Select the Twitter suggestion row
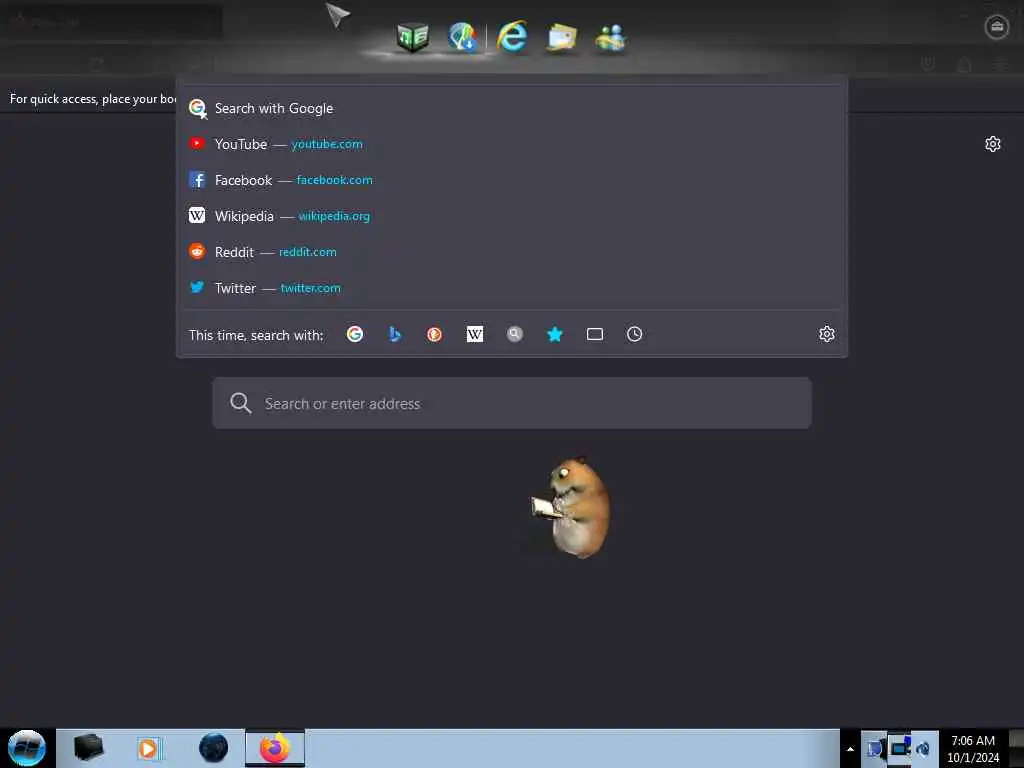 512,288
